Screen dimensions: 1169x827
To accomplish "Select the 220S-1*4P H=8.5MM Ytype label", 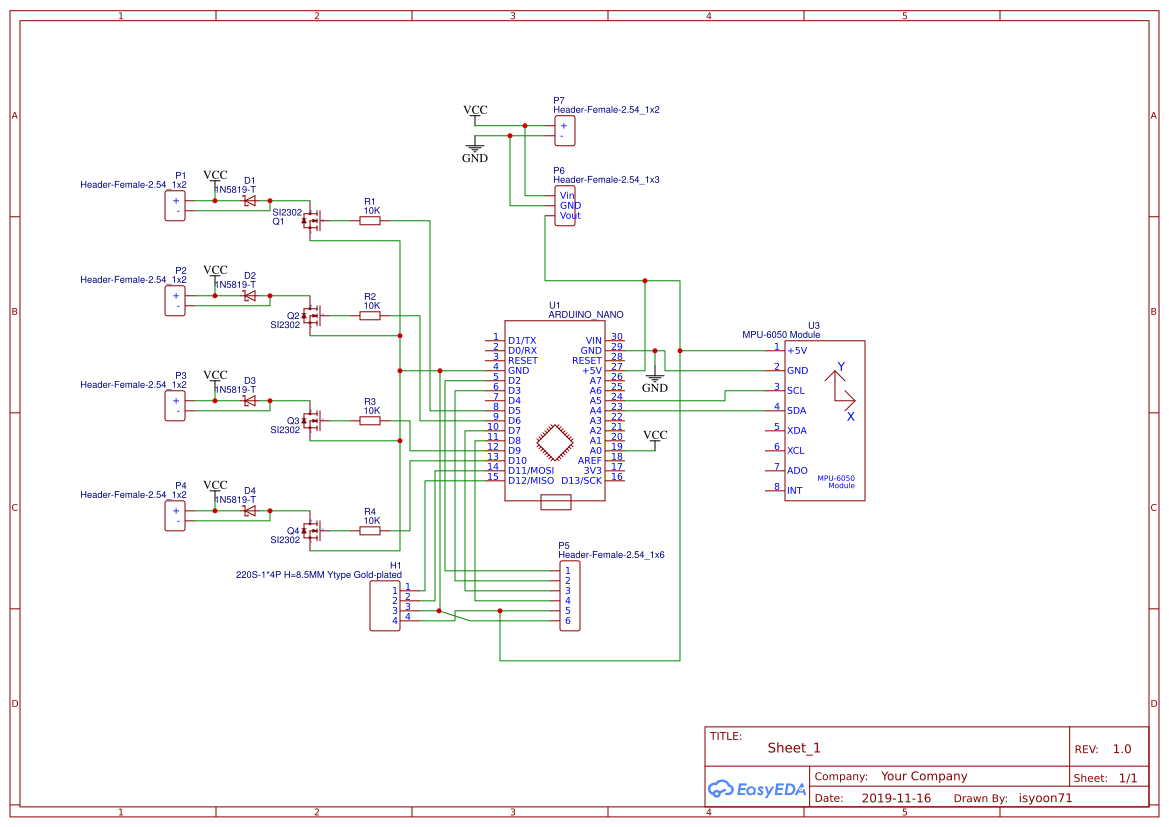I will click(x=318, y=575).
